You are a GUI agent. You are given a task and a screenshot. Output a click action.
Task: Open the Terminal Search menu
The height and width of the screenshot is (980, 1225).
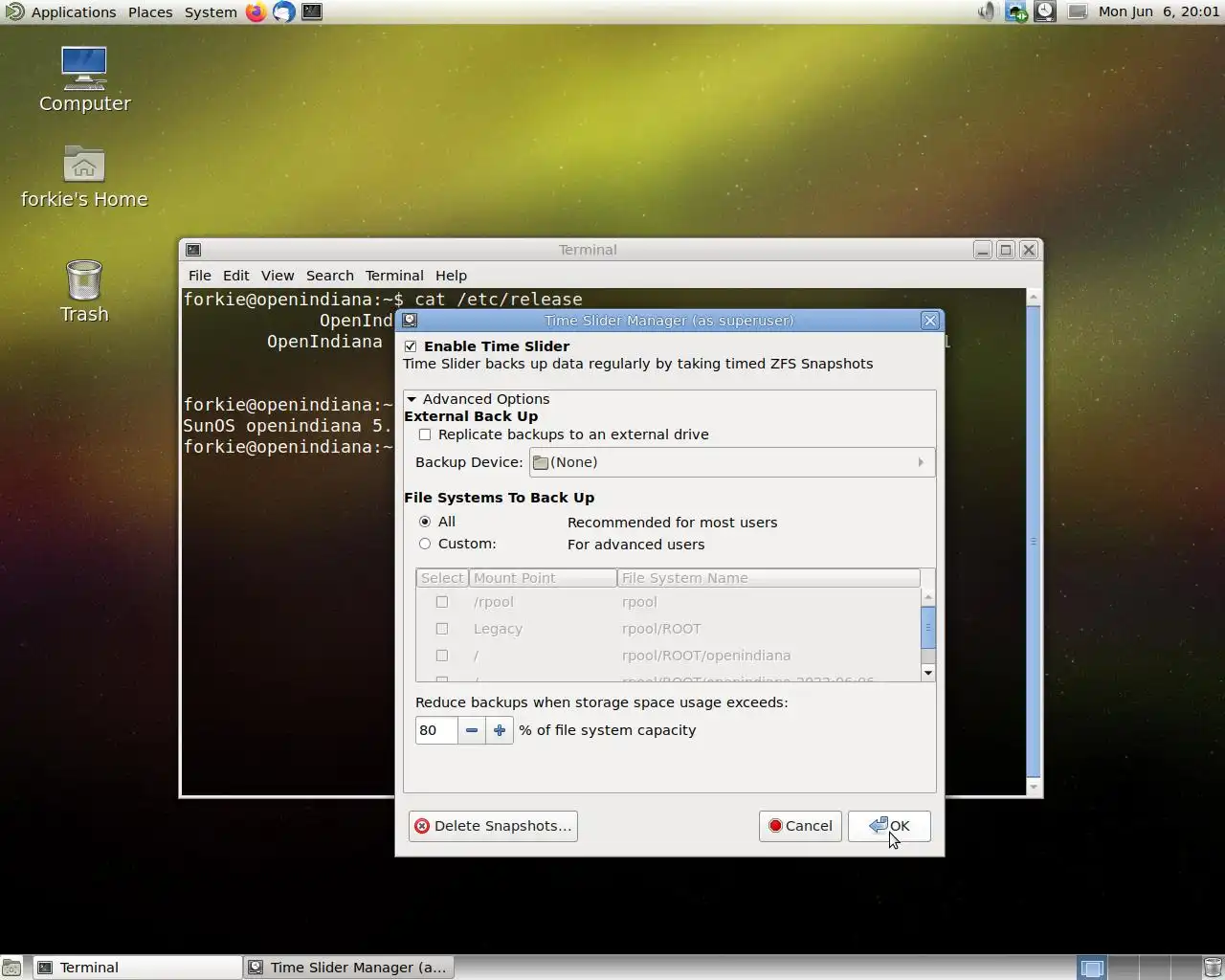pos(330,276)
